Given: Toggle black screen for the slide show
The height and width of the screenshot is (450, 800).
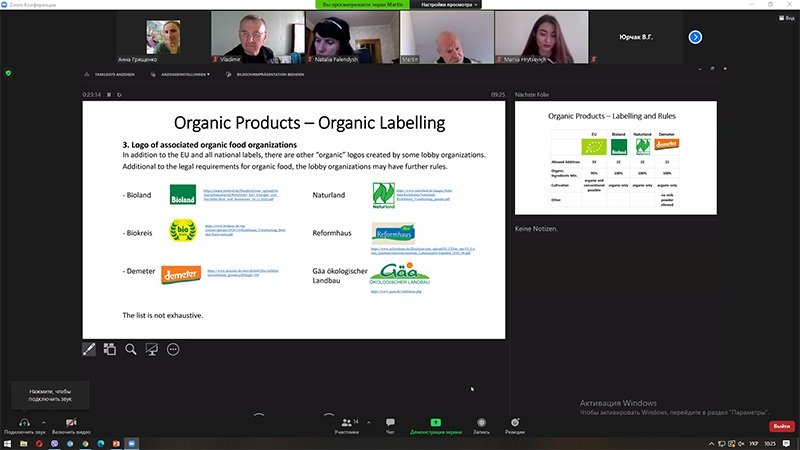Looking at the screenshot, I should pyautogui.click(x=152, y=349).
